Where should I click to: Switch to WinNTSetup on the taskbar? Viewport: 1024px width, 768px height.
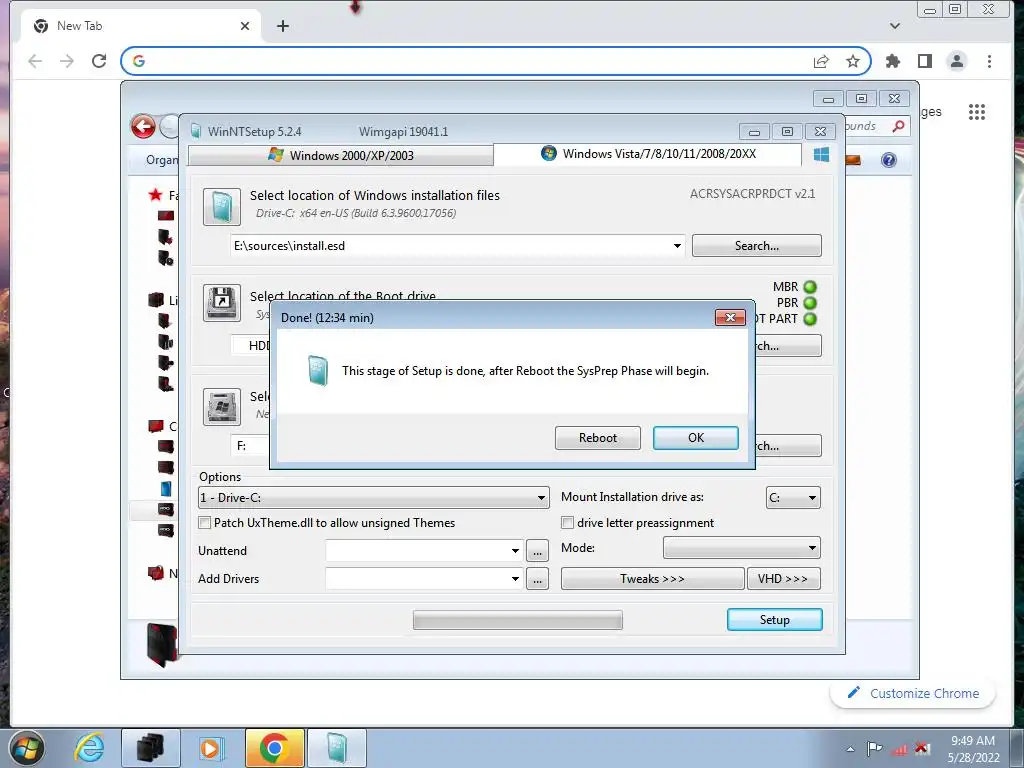point(337,748)
